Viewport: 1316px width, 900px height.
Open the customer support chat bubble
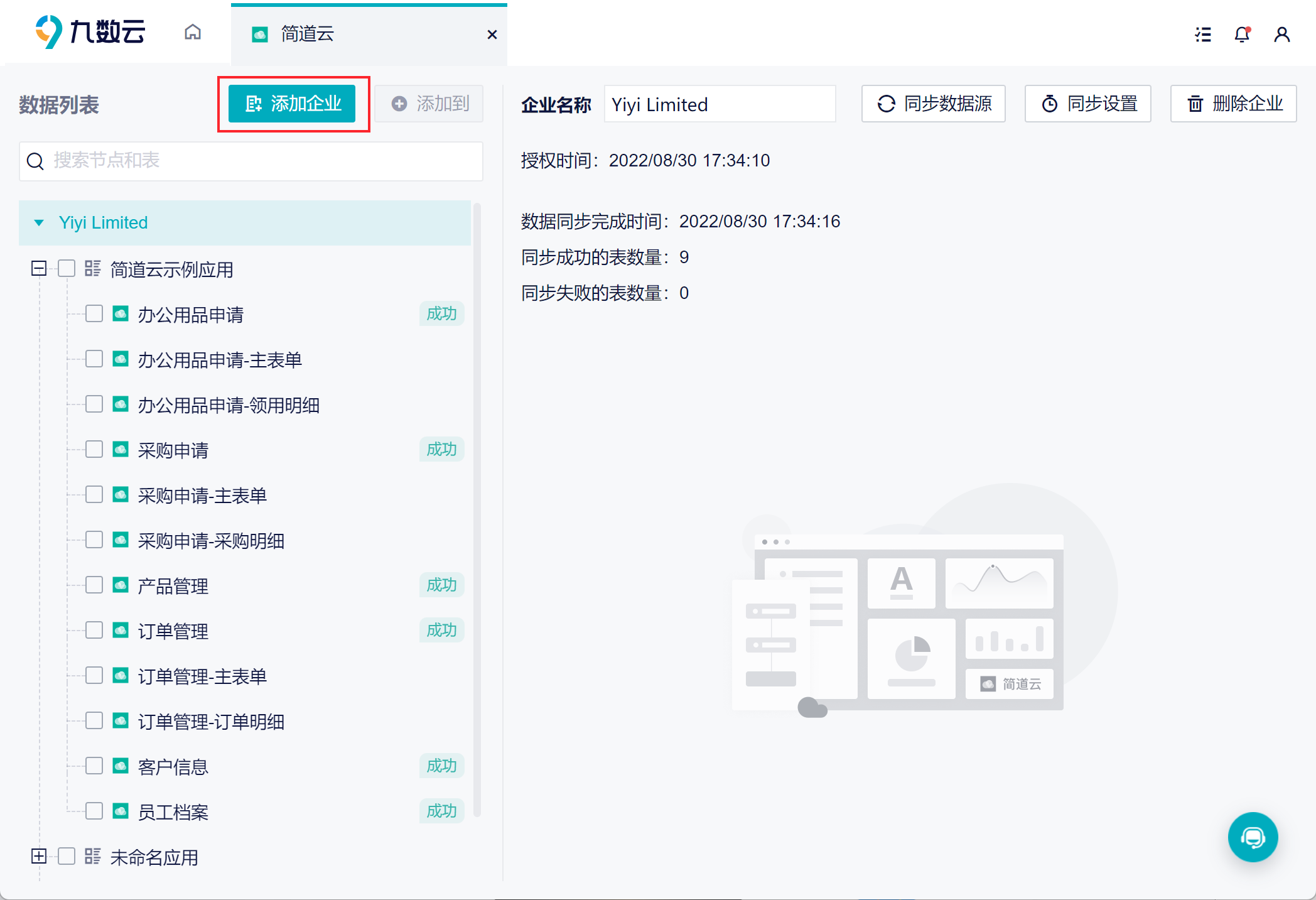coord(1253,837)
